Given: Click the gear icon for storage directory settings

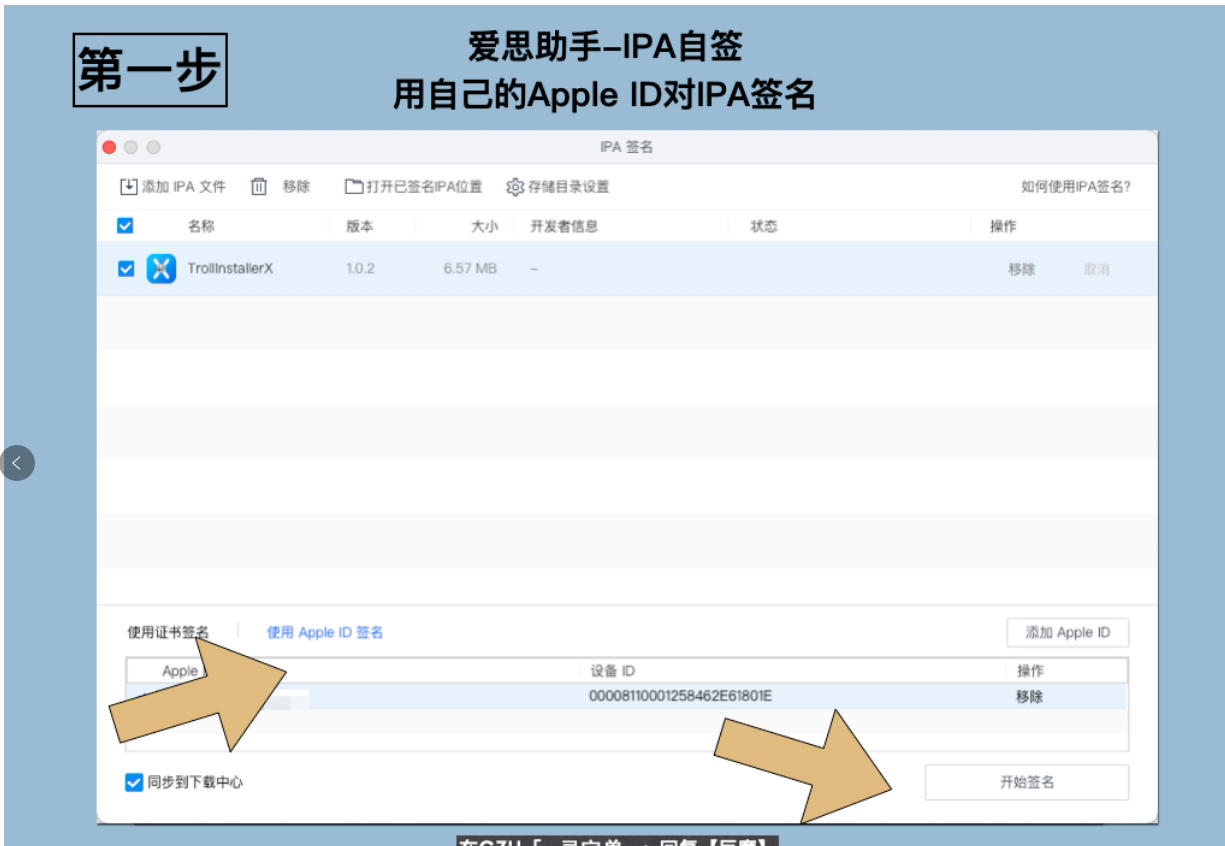Looking at the screenshot, I should (x=515, y=187).
